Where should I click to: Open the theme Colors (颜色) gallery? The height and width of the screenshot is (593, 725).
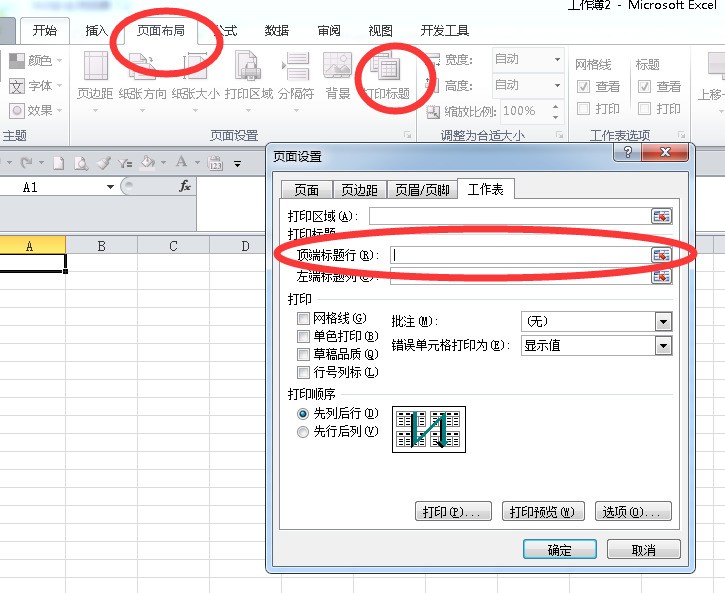(35, 60)
